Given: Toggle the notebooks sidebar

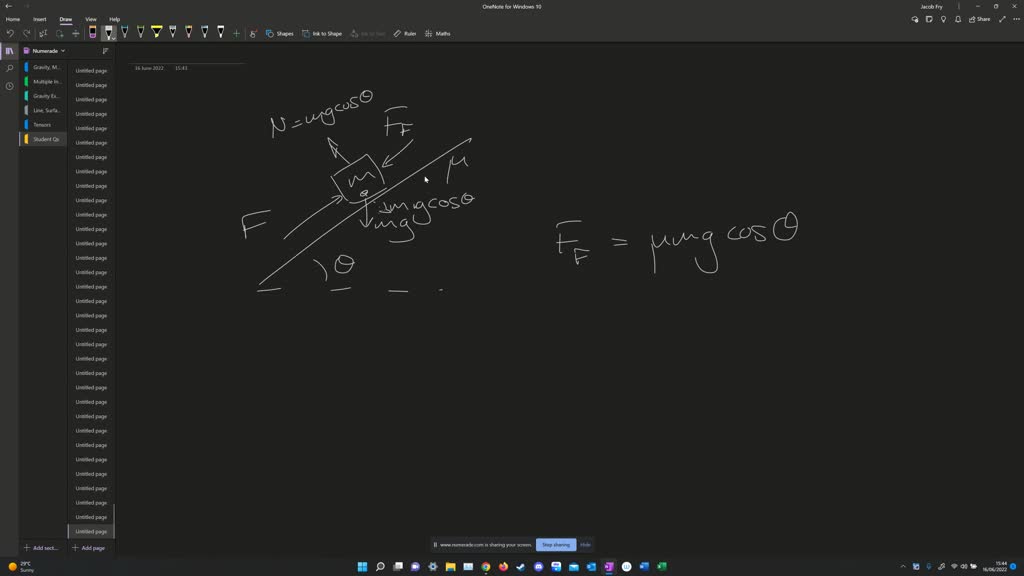Looking at the screenshot, I should (x=8, y=50).
